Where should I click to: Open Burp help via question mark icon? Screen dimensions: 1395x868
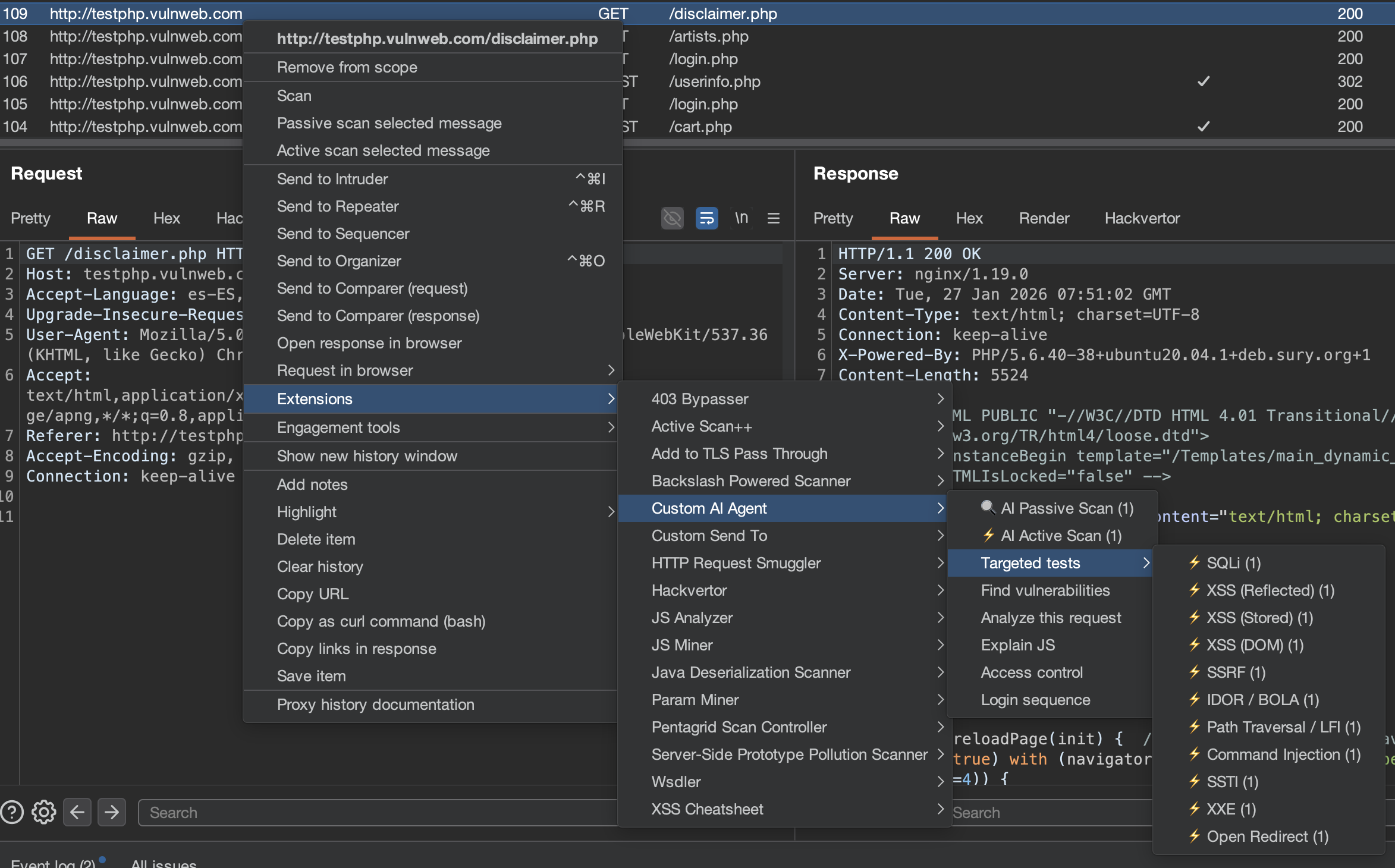(x=13, y=812)
